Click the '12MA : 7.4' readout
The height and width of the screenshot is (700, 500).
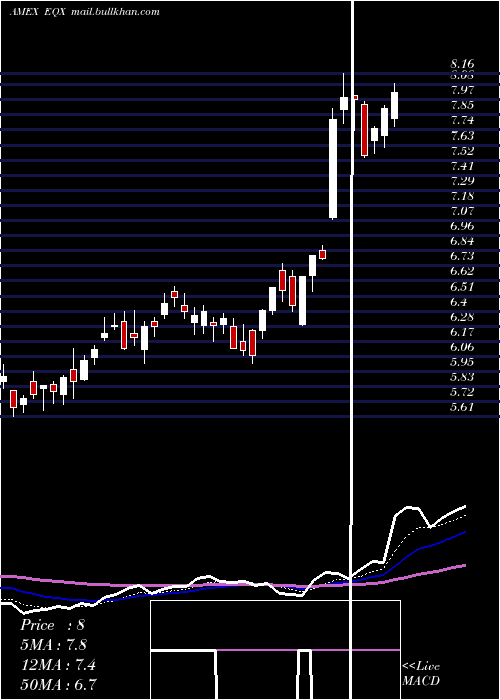[x=58, y=665]
